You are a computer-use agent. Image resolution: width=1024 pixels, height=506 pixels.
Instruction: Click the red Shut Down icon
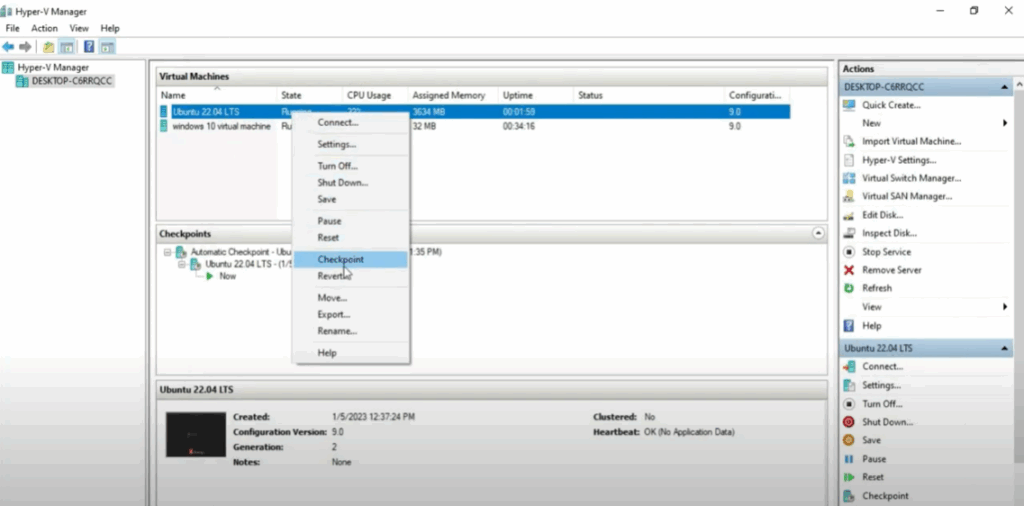point(849,422)
